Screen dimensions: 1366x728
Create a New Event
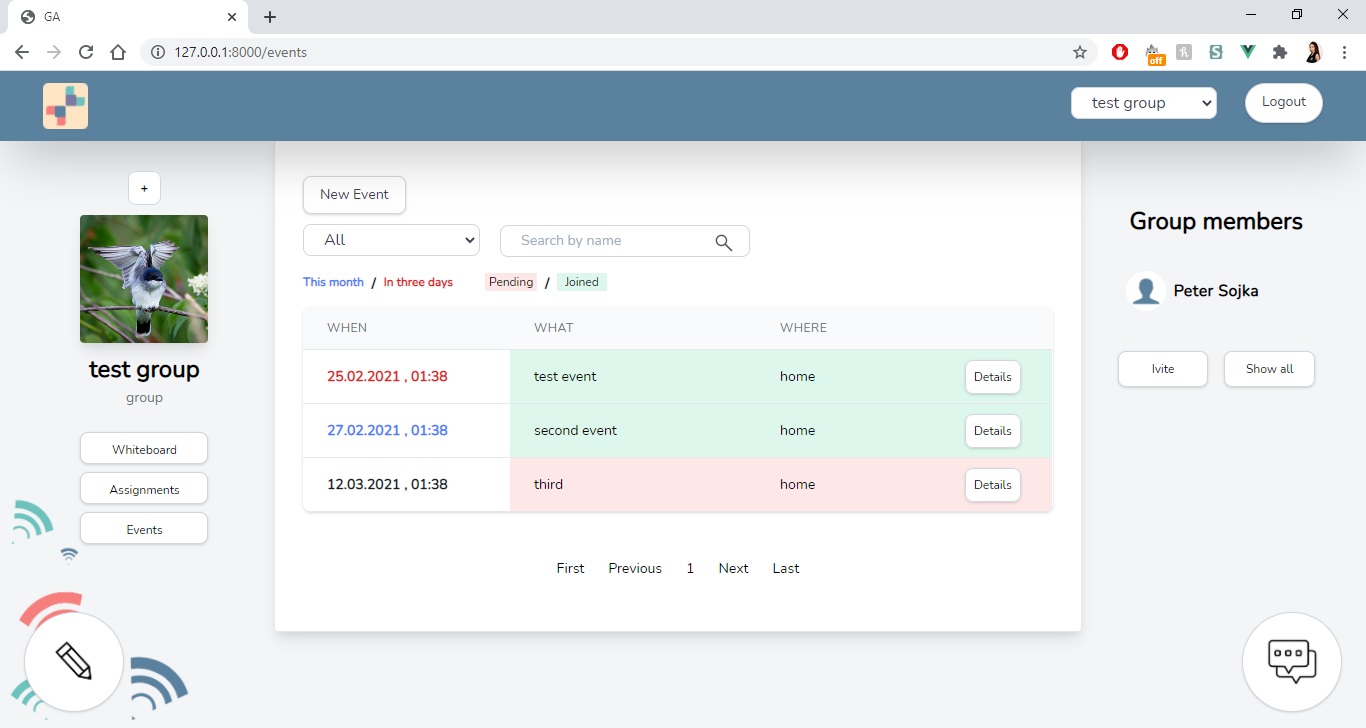[x=354, y=195]
